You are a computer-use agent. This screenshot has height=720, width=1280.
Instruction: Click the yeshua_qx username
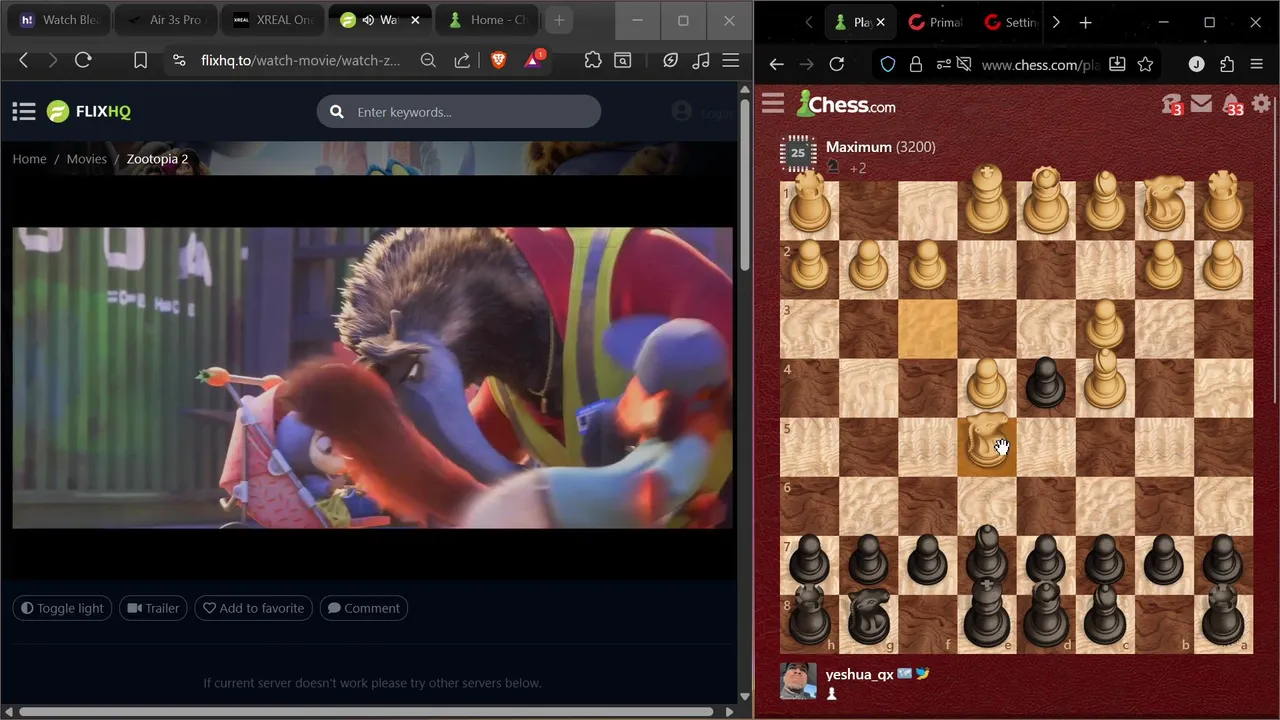(860, 674)
